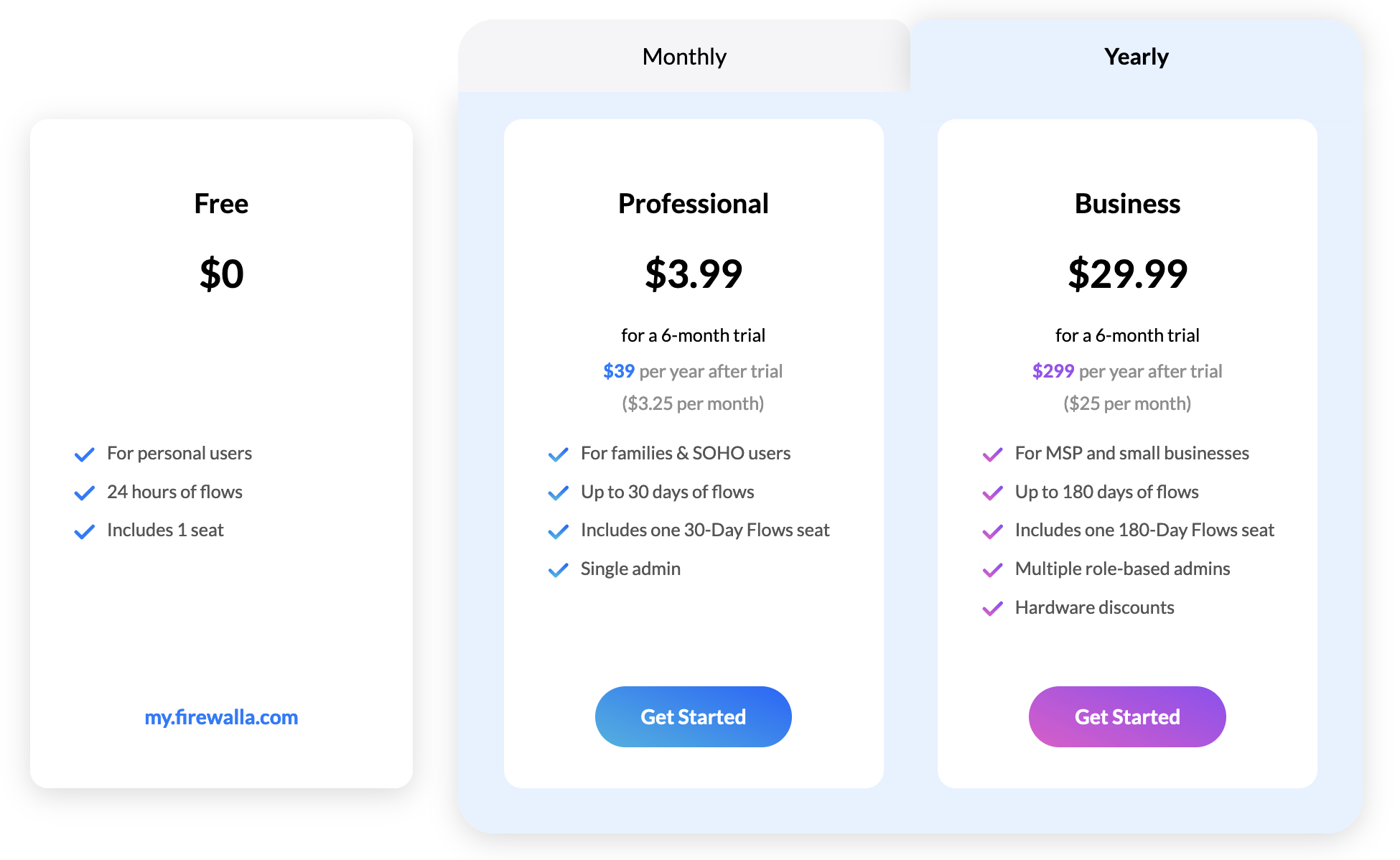The image size is (1400, 860).
Task: Switch to the Monthly billing tab
Action: [684, 56]
